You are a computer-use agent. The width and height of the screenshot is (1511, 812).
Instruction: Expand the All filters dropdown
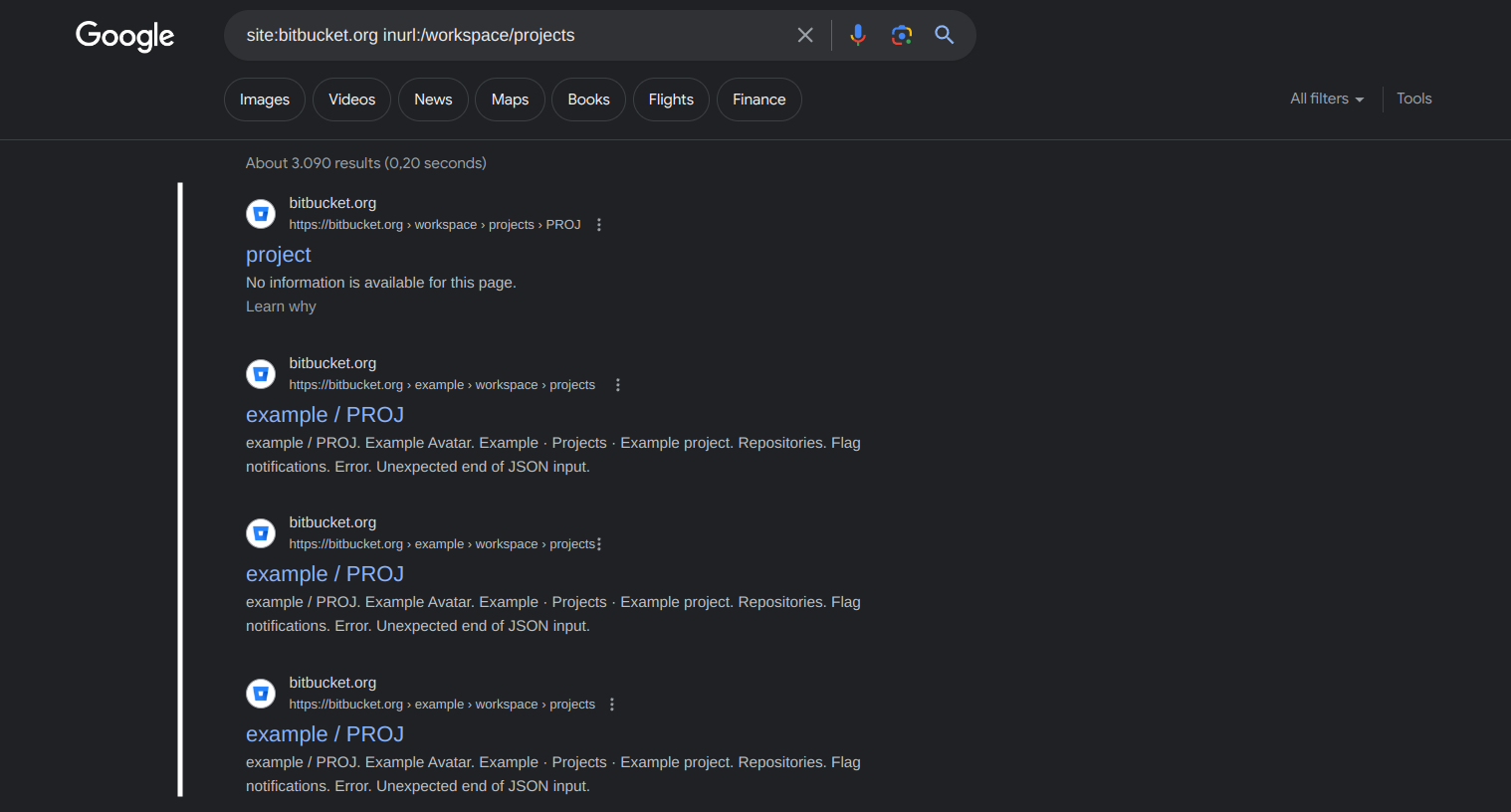1327,99
